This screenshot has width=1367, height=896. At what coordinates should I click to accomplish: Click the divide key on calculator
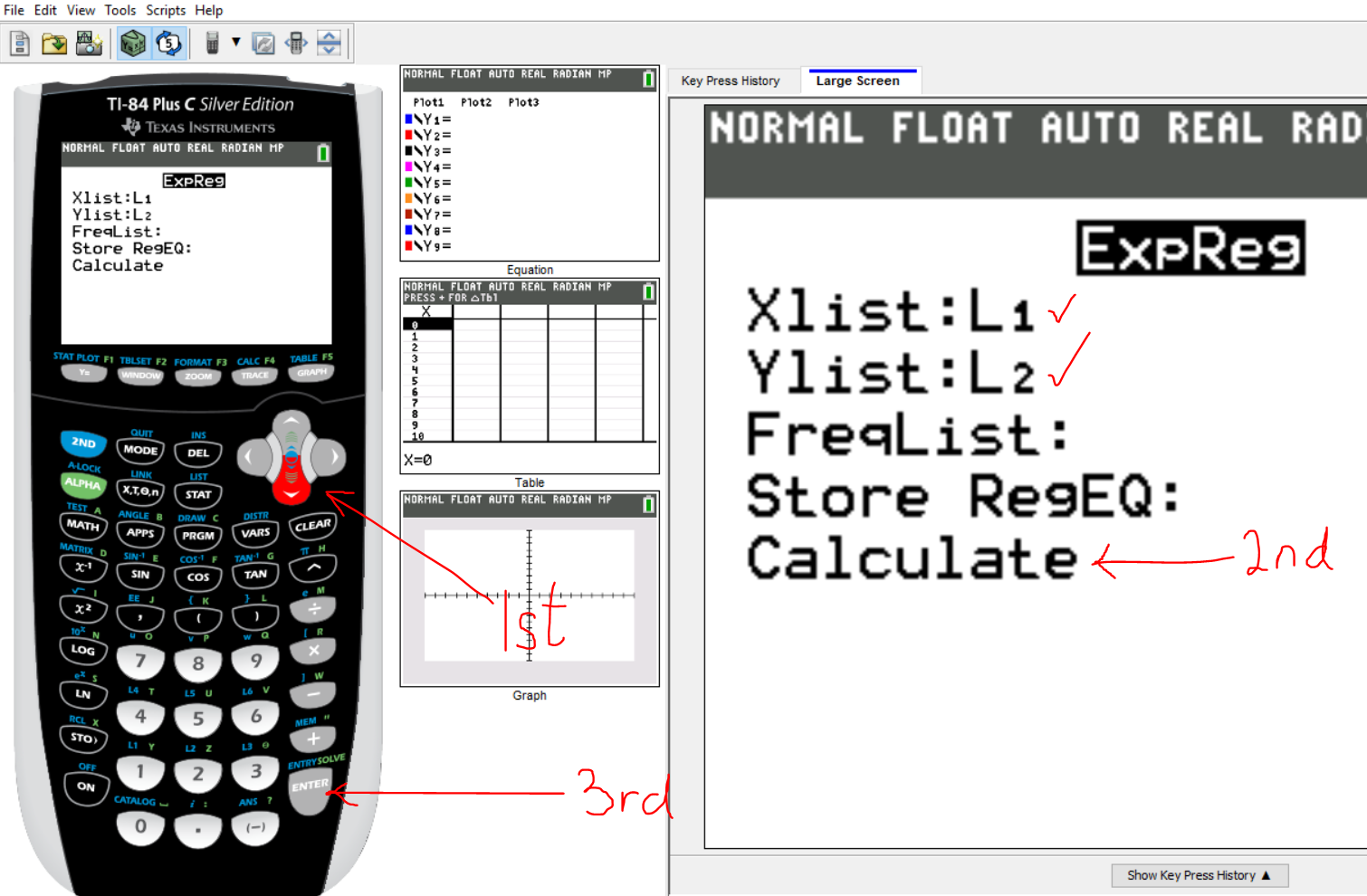click(x=313, y=609)
